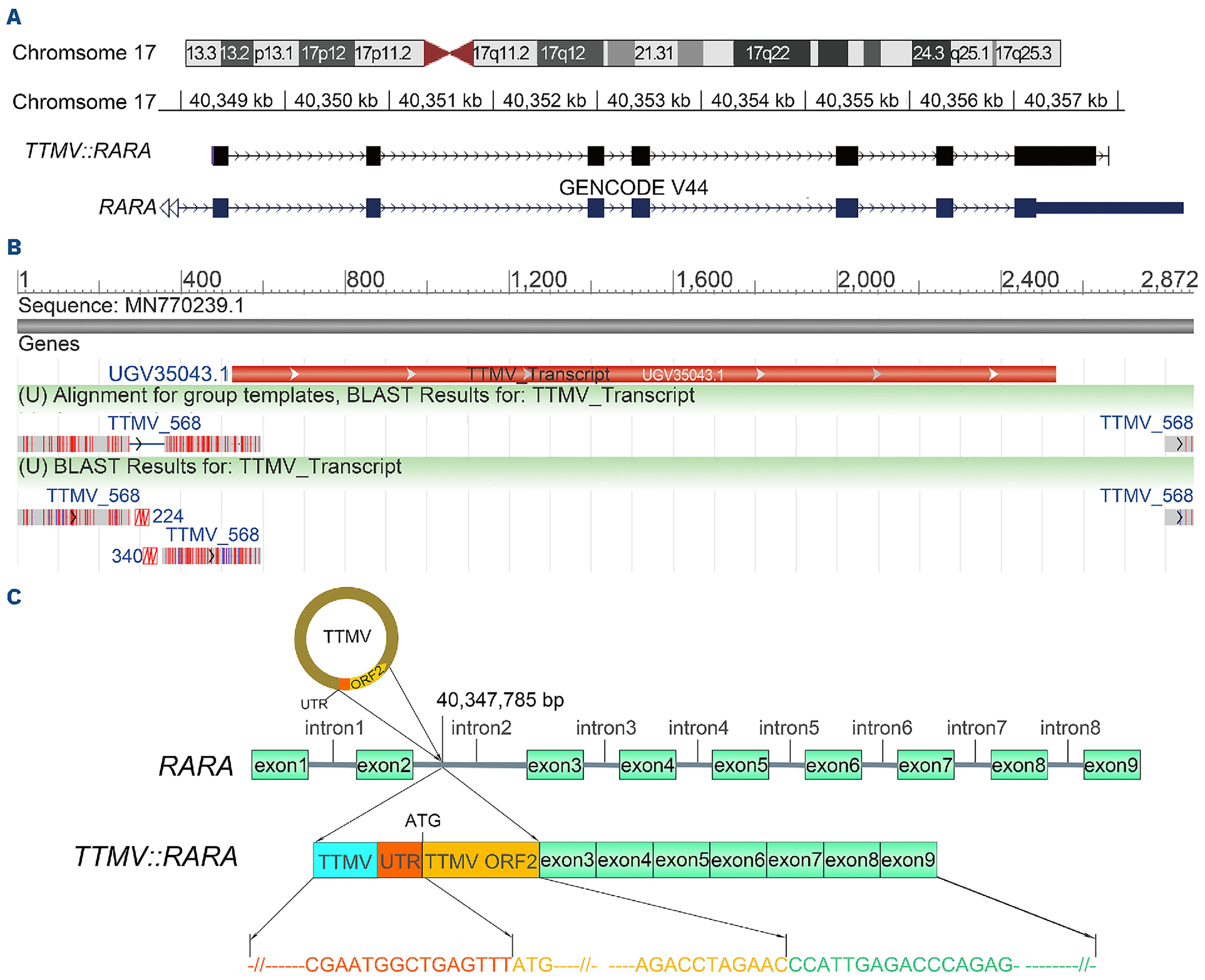Click the Alignment for group templates header
Viewport: 1205px width, 980px height.
pos(356,395)
